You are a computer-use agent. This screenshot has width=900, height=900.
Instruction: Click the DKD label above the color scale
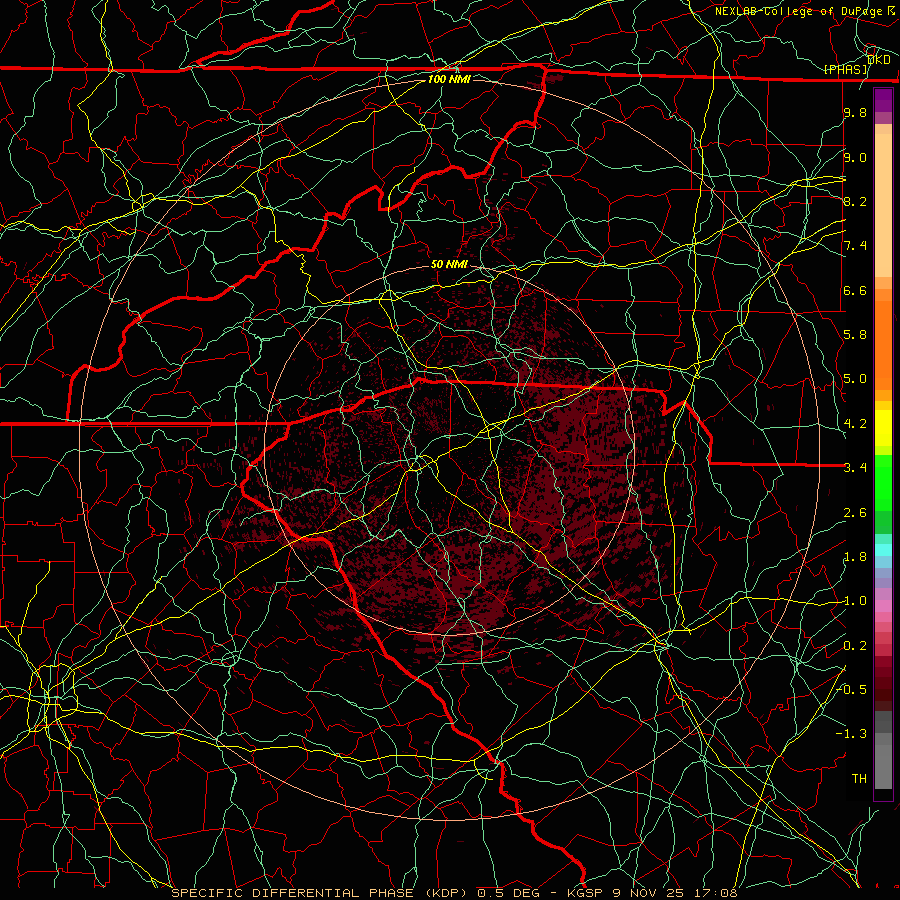click(x=879, y=59)
